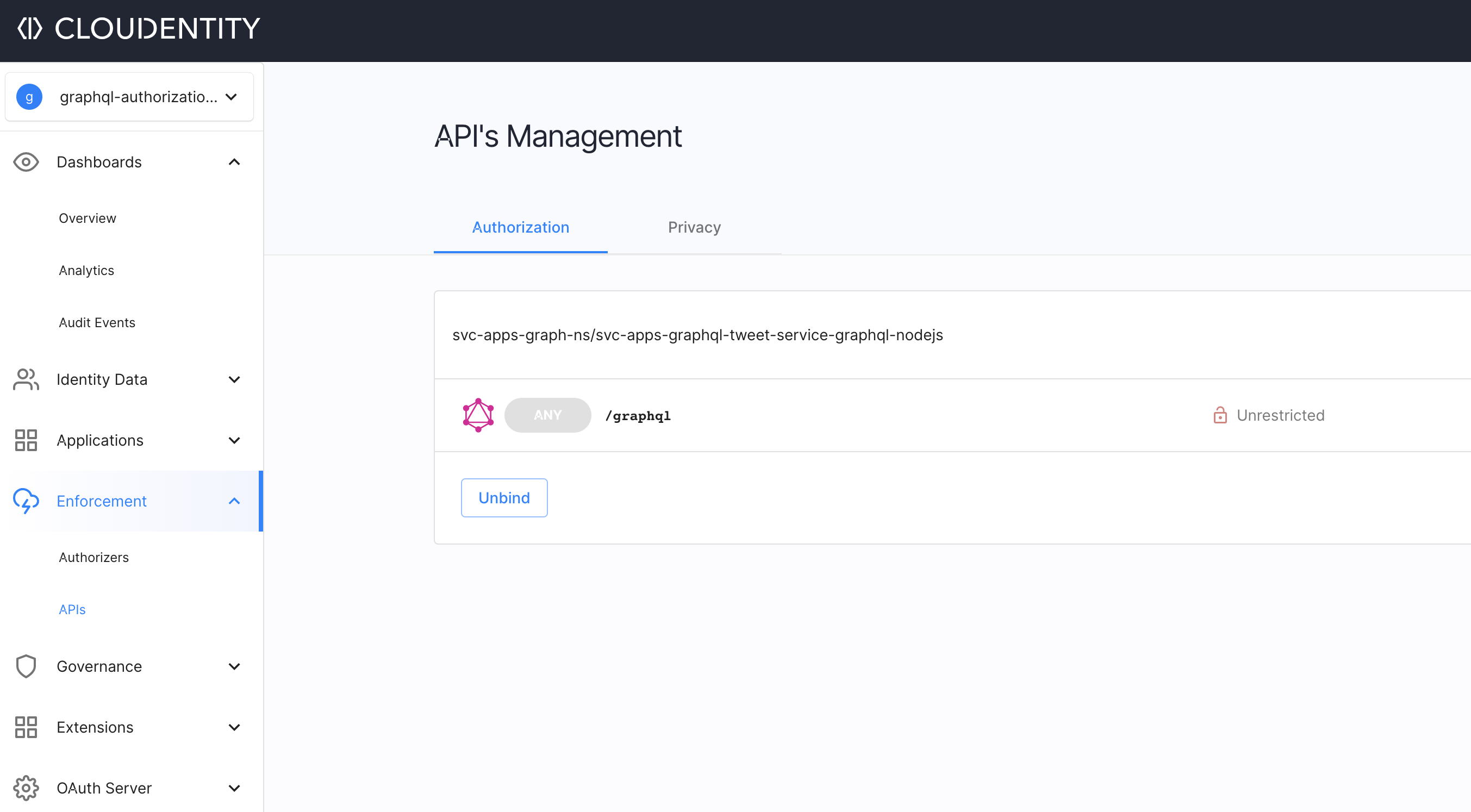
Task: Click the Extensions menu label
Action: pos(95,727)
